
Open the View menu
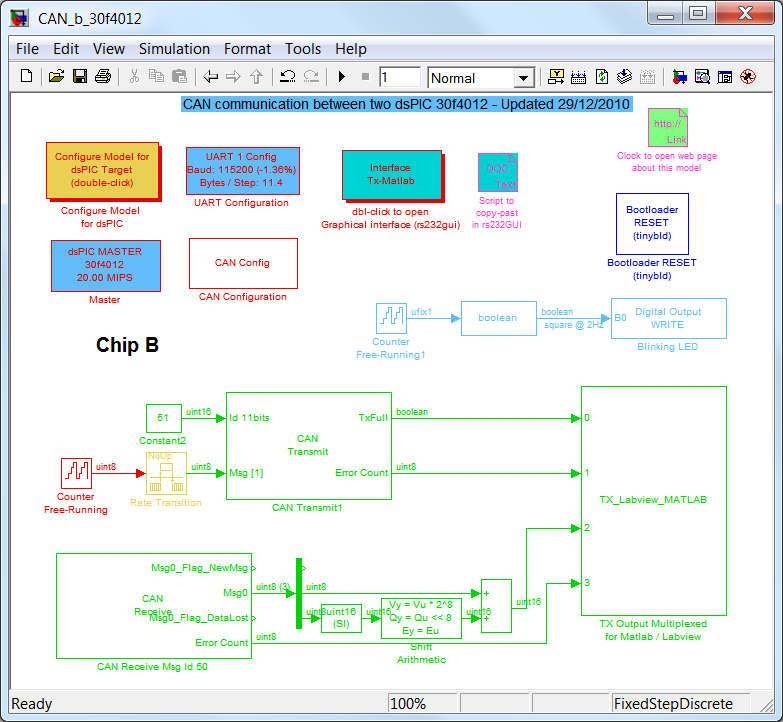(108, 49)
